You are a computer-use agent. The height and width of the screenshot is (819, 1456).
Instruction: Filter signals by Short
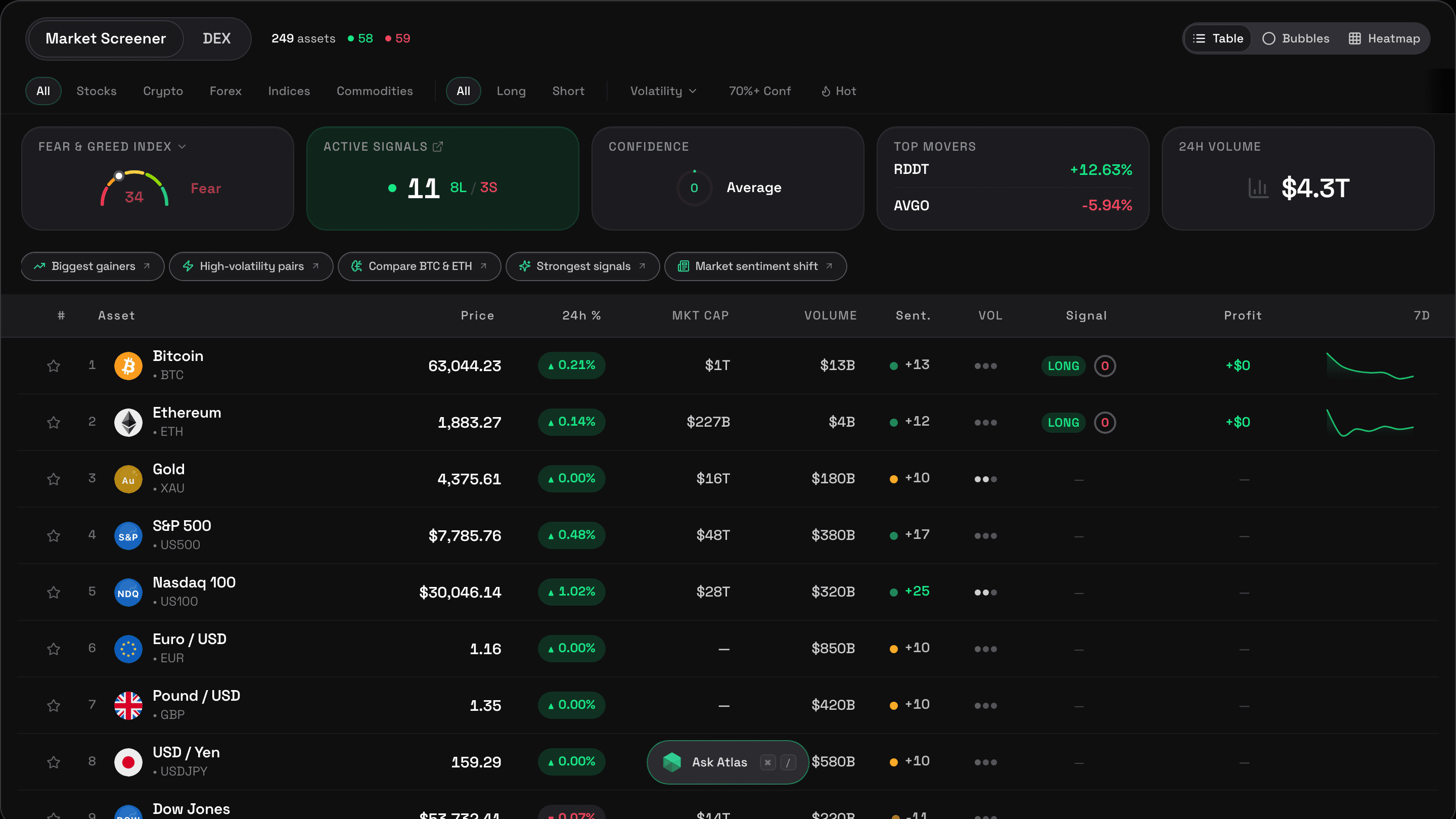(x=568, y=91)
